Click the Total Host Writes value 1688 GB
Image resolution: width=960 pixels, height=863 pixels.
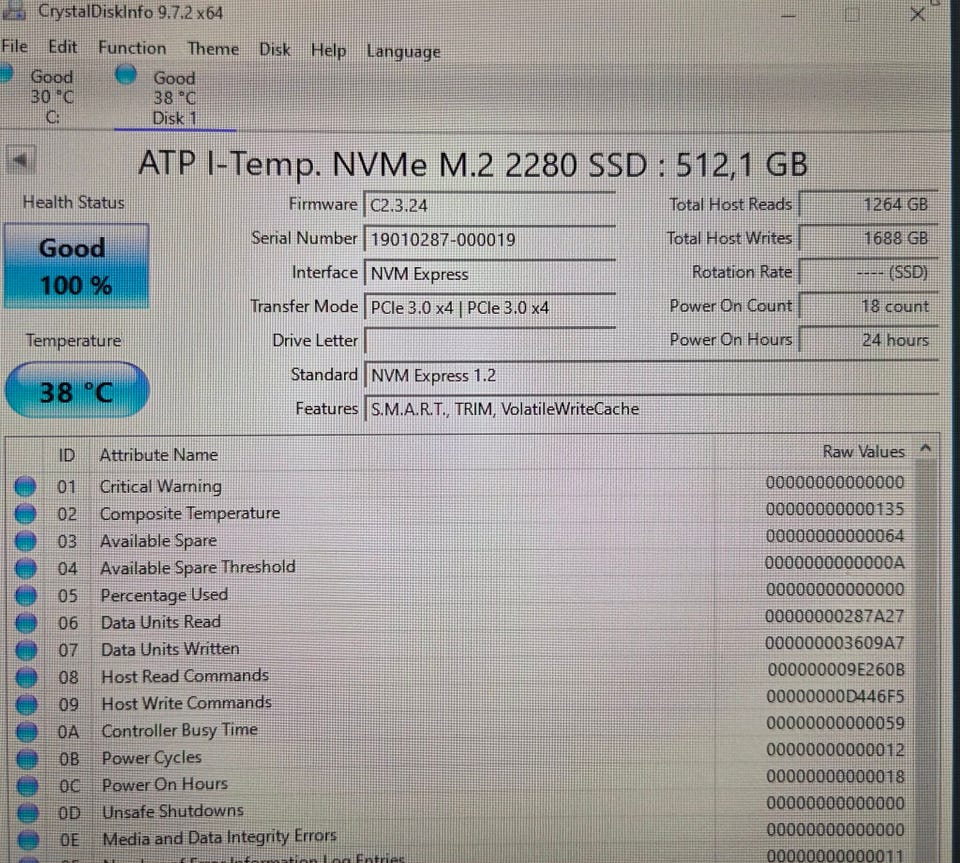coord(869,238)
